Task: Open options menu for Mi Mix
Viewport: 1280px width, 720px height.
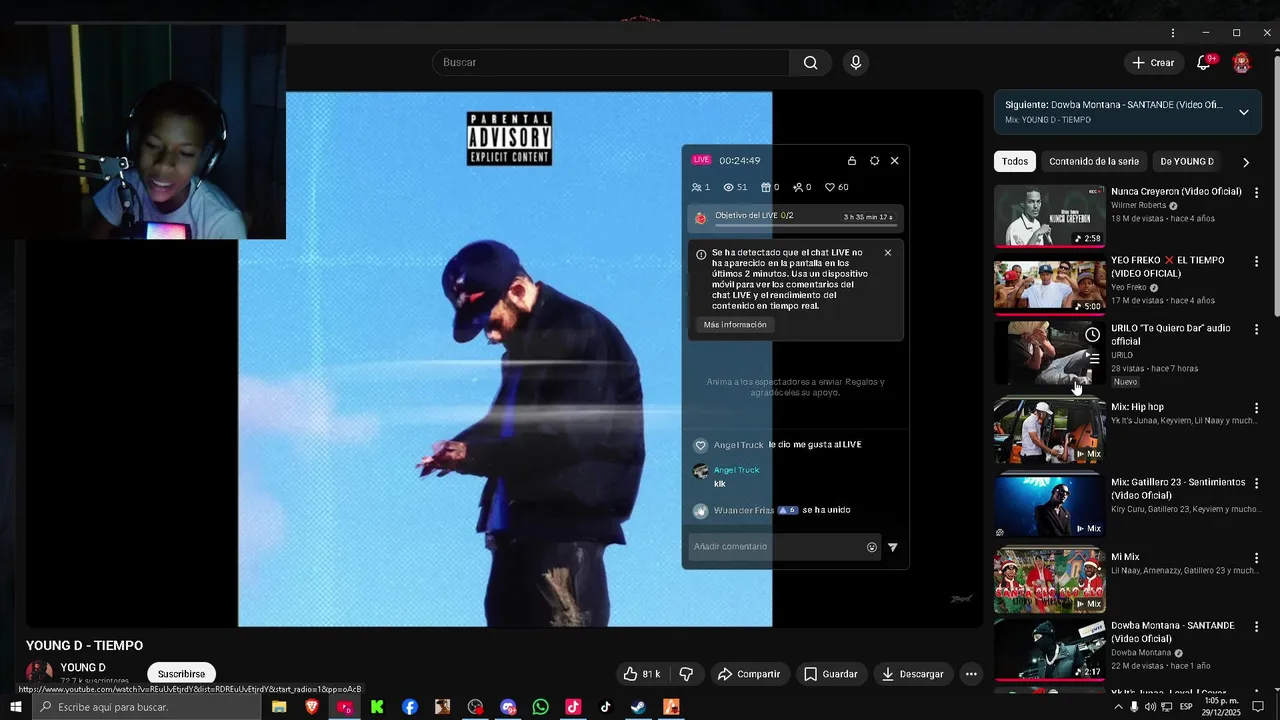Action: coord(1257,558)
